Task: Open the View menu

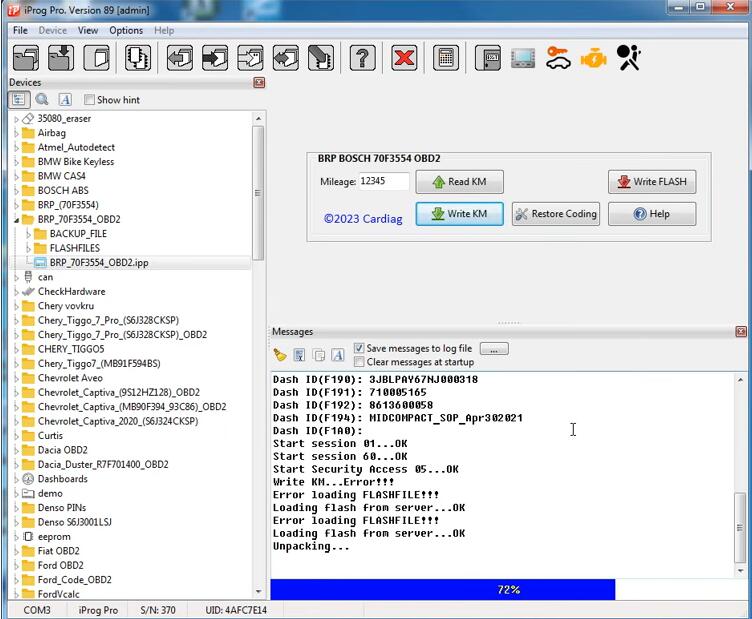Action: click(x=88, y=30)
